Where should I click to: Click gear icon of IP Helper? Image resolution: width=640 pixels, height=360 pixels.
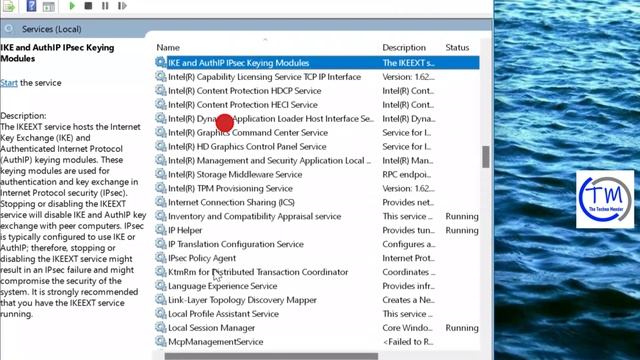[x=160, y=230]
